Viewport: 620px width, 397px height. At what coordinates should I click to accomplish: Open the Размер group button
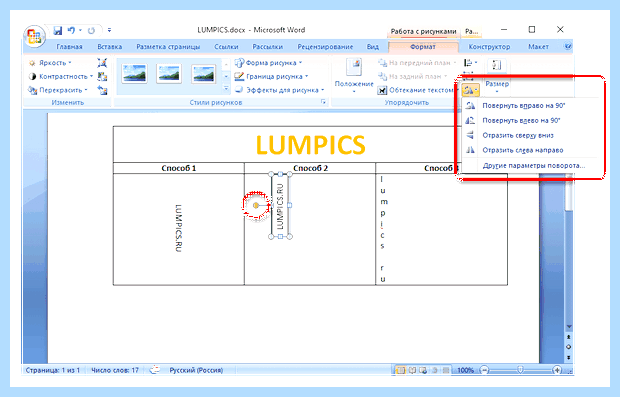click(497, 77)
